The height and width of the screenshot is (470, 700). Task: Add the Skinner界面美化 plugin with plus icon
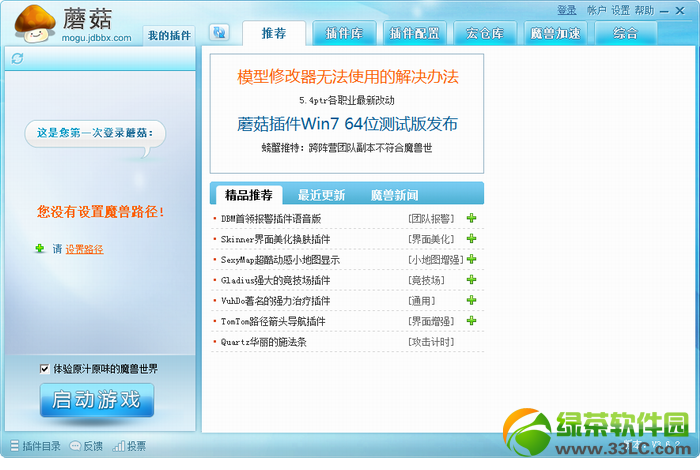(x=471, y=239)
